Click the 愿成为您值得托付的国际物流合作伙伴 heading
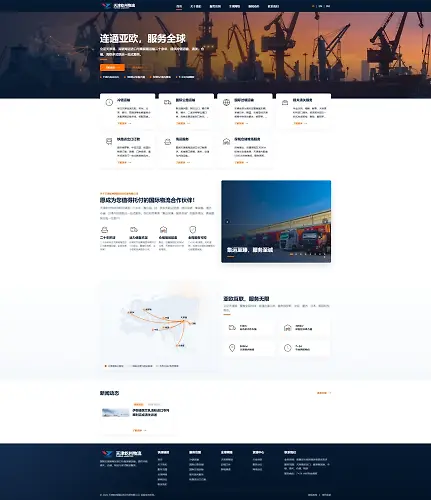The height and width of the screenshot is (500, 431). 147,200
